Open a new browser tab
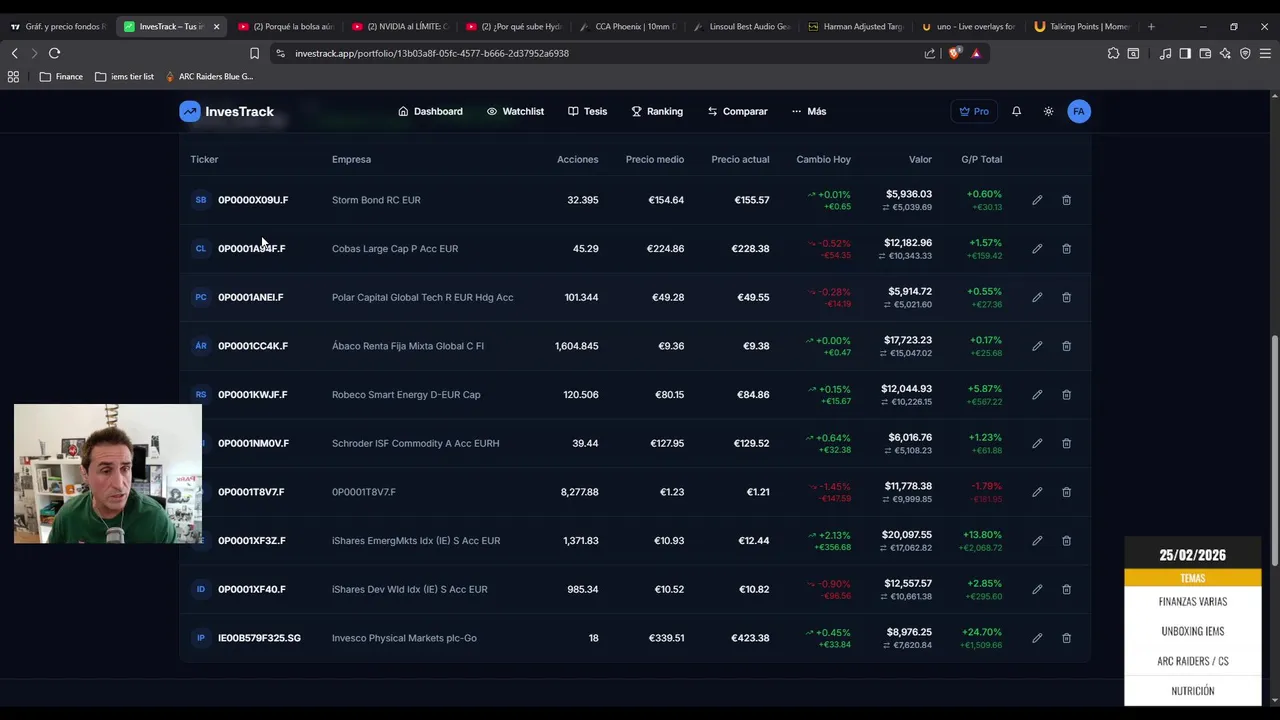This screenshot has width=1280, height=720. [x=1151, y=27]
